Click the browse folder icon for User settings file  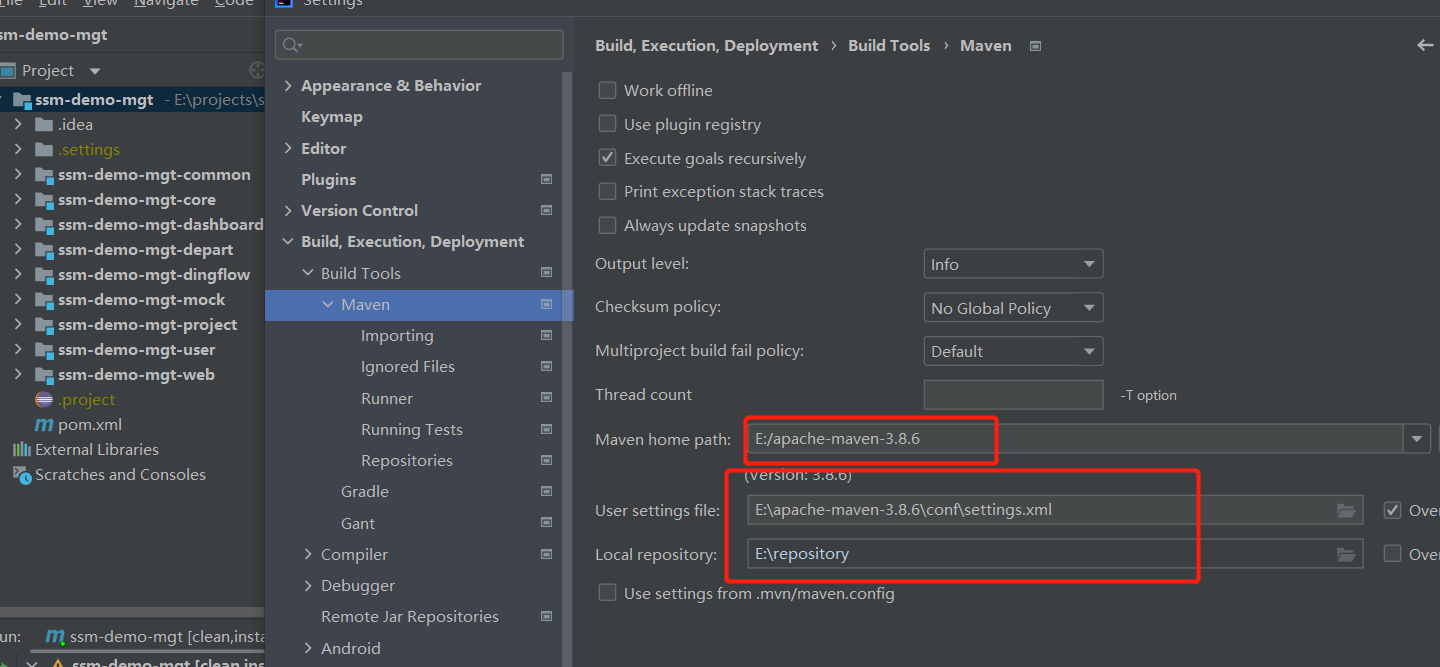[1346, 511]
